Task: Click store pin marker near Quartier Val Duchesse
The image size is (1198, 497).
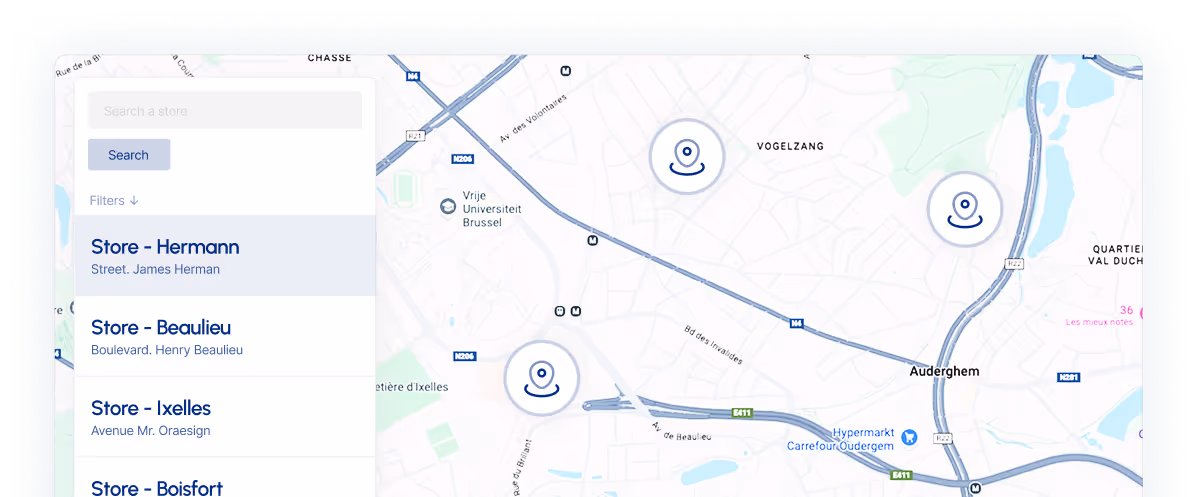Action: click(x=965, y=210)
